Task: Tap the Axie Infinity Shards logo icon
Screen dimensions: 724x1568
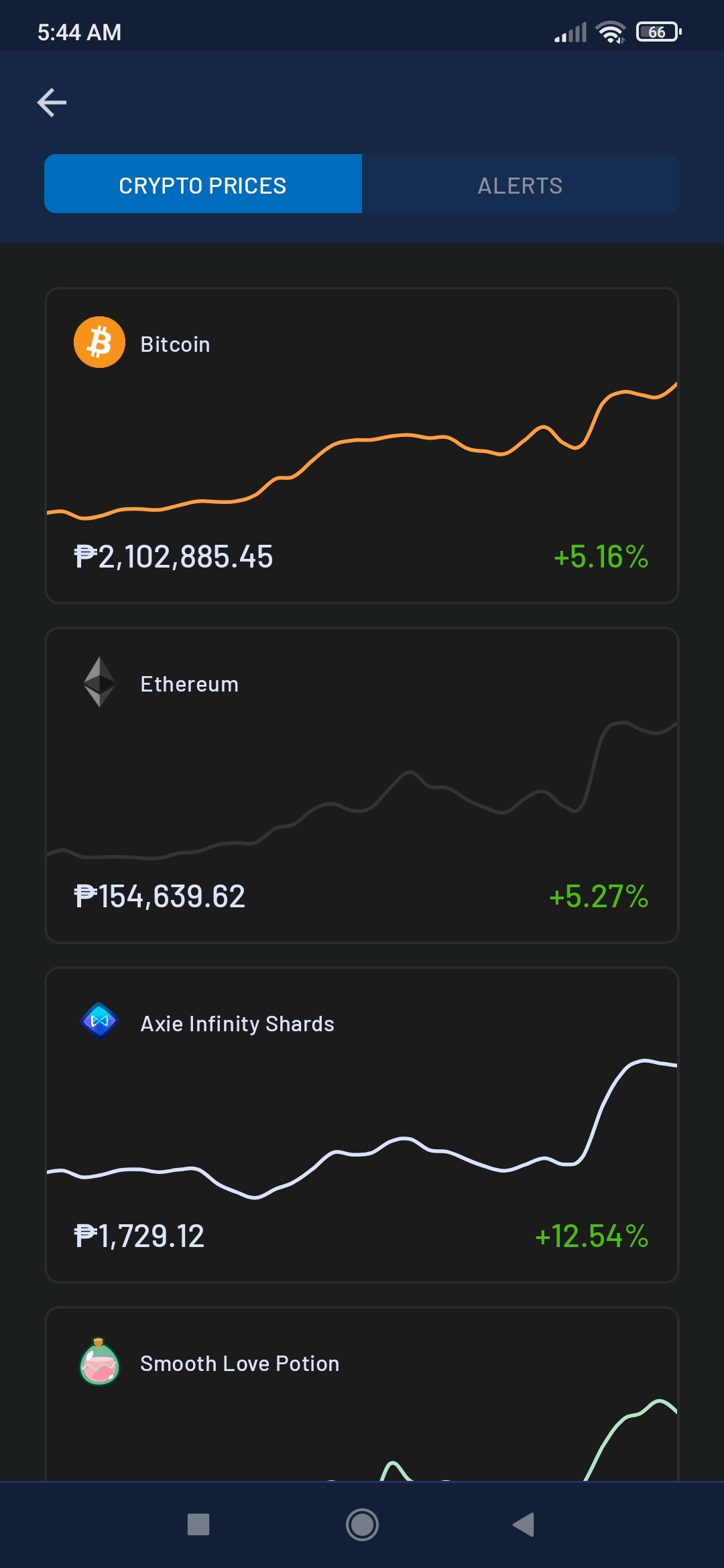Action: click(x=99, y=1021)
